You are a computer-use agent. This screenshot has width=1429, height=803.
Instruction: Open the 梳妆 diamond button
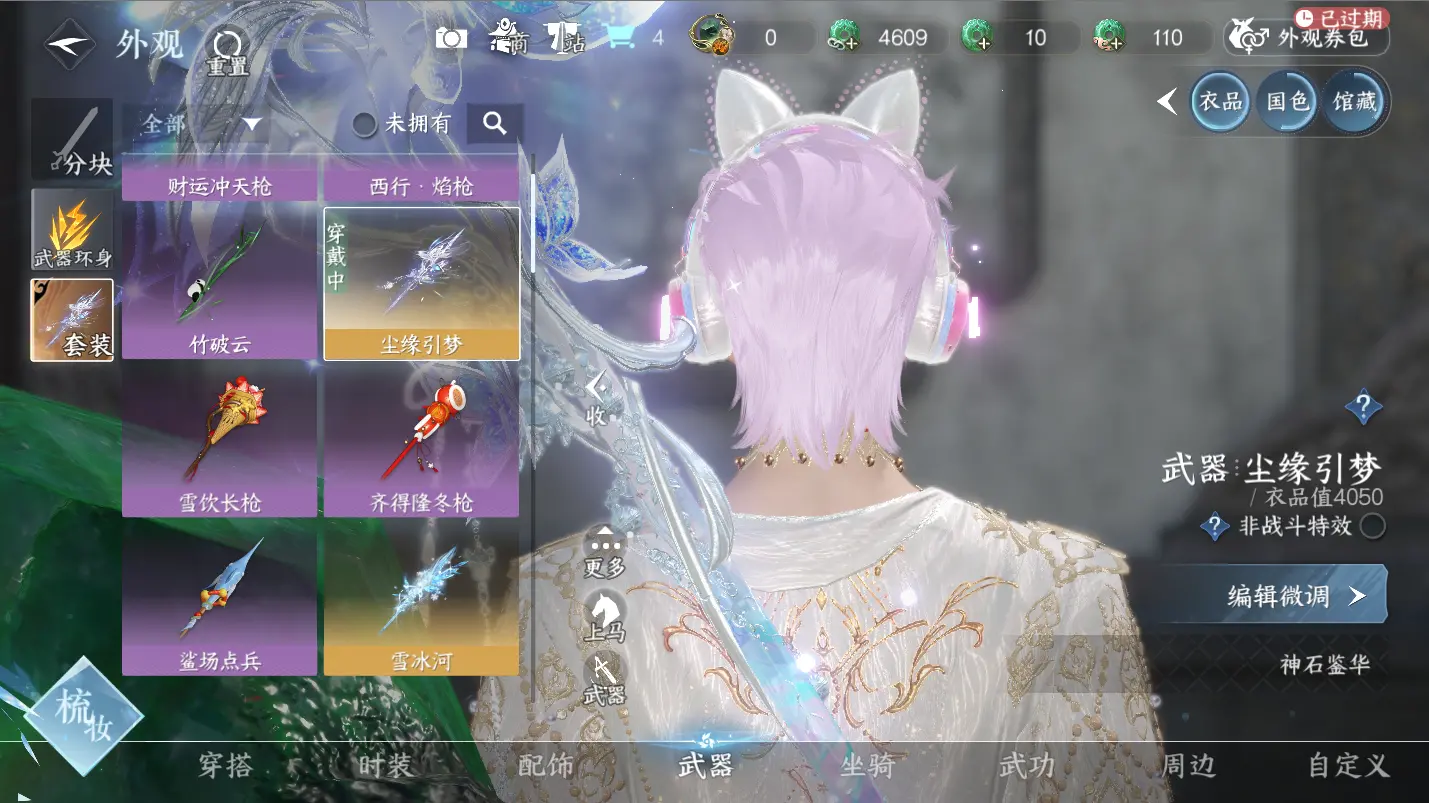84,716
